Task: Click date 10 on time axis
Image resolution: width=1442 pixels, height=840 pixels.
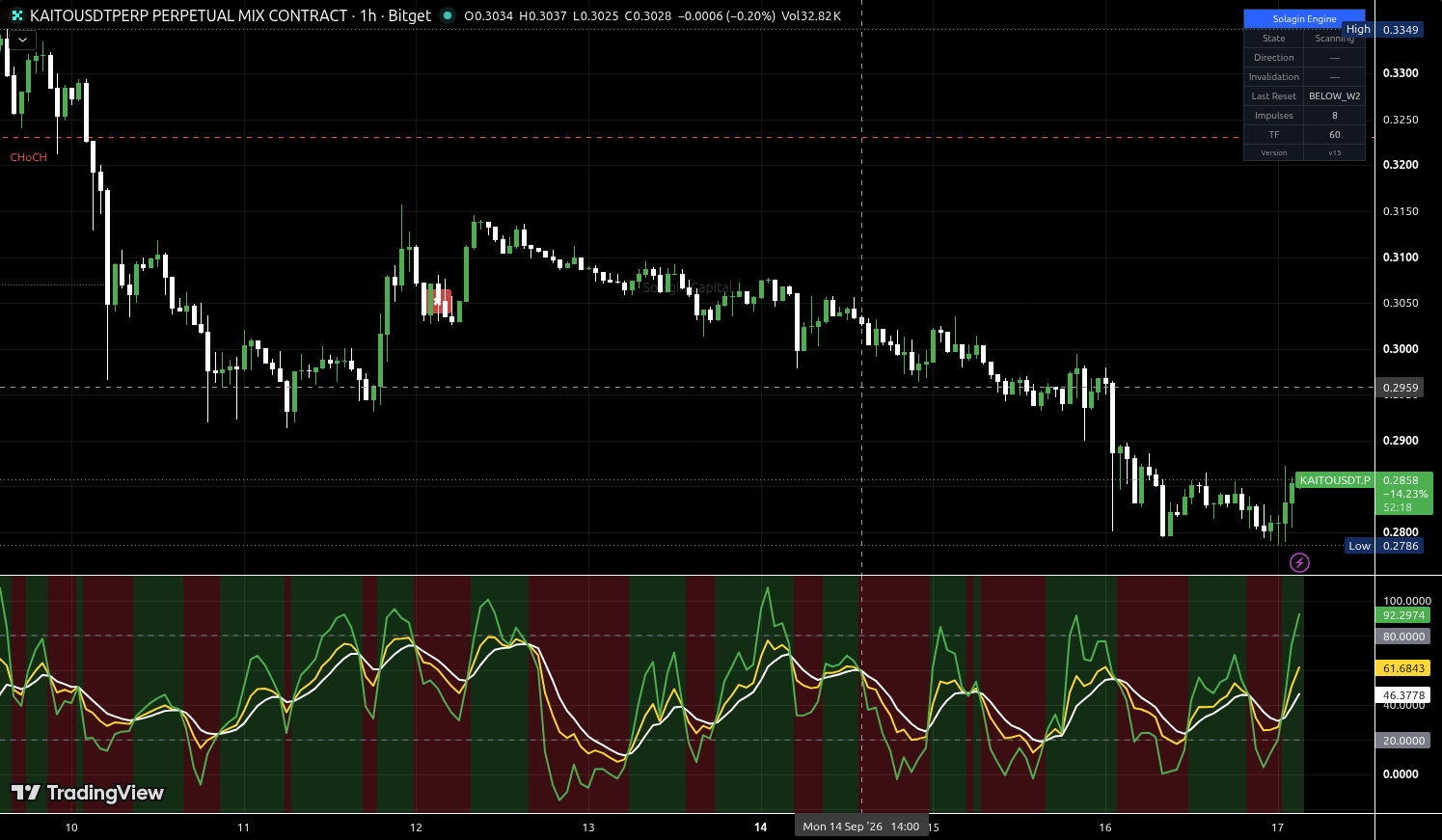Action: click(x=71, y=827)
